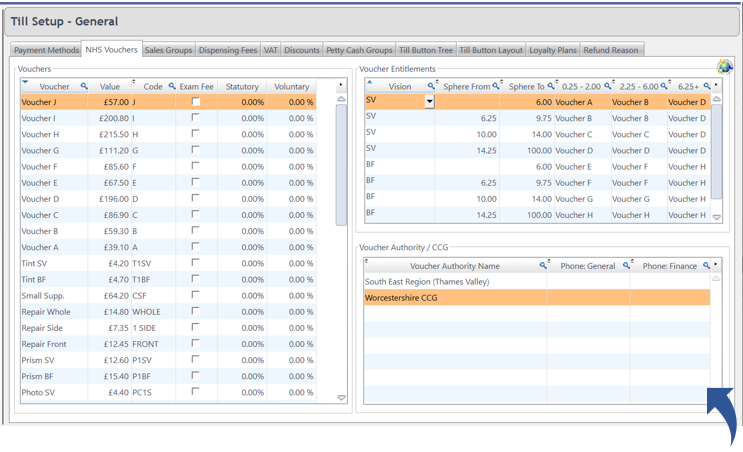Sort by Value column header
The width and height of the screenshot is (743, 452).
click(109, 87)
